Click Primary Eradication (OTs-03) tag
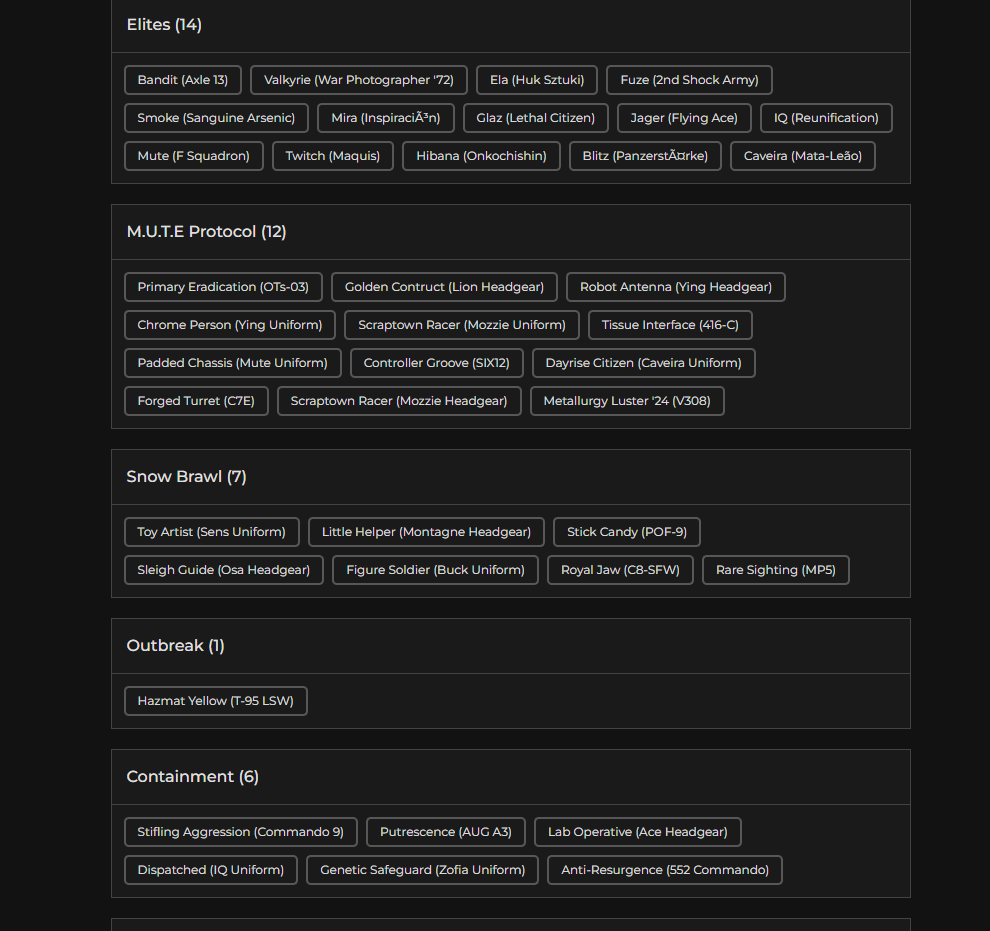The width and height of the screenshot is (990, 931). tap(224, 287)
